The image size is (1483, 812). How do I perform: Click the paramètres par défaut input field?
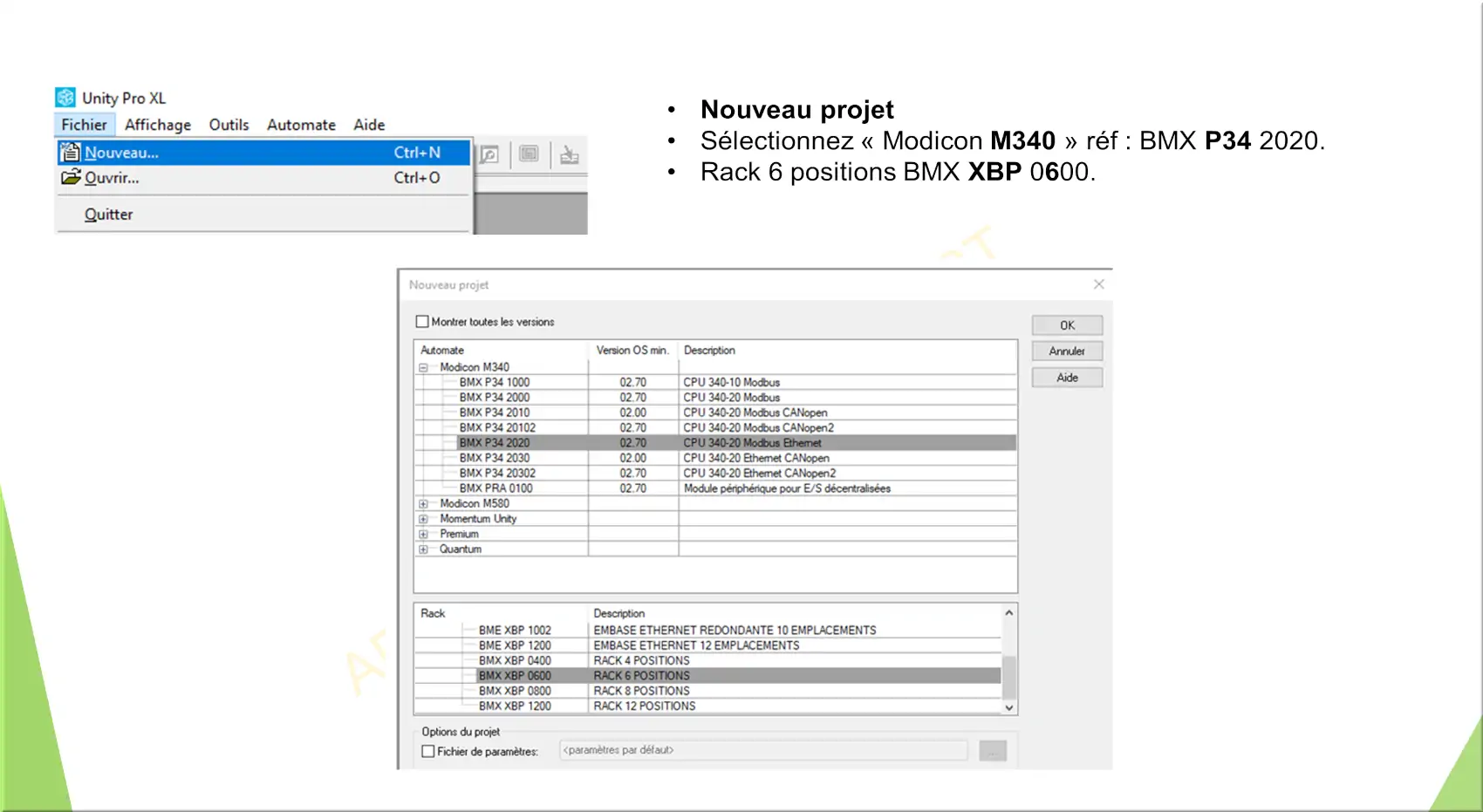click(763, 750)
